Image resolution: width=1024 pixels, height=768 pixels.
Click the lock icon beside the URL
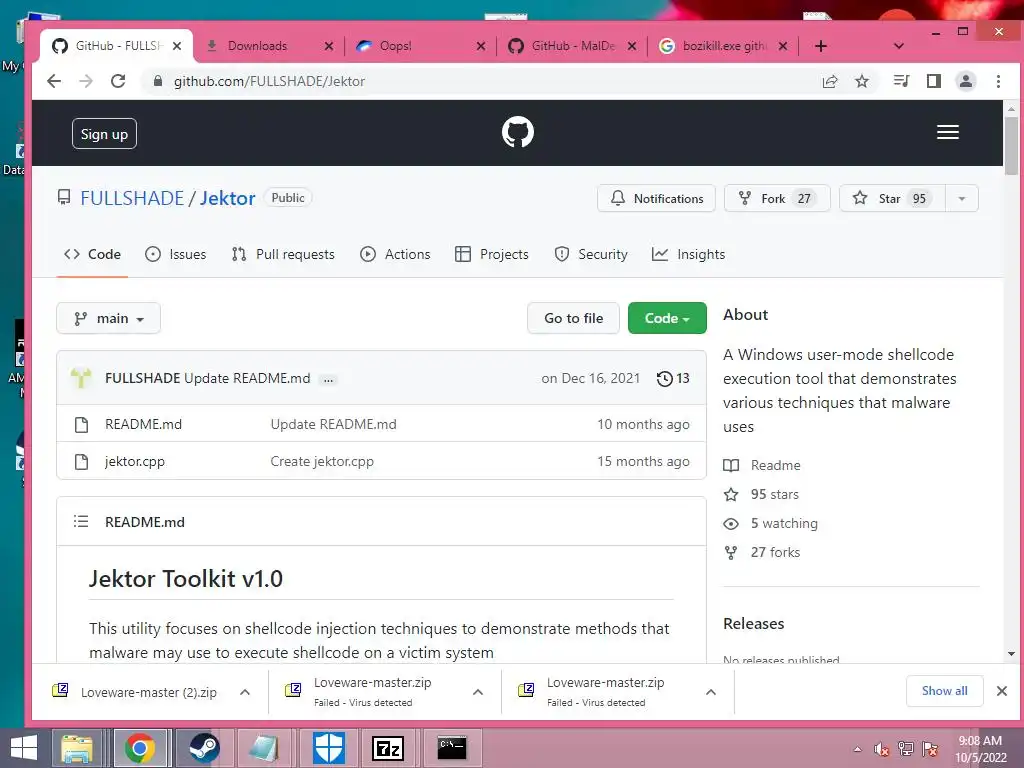157,81
